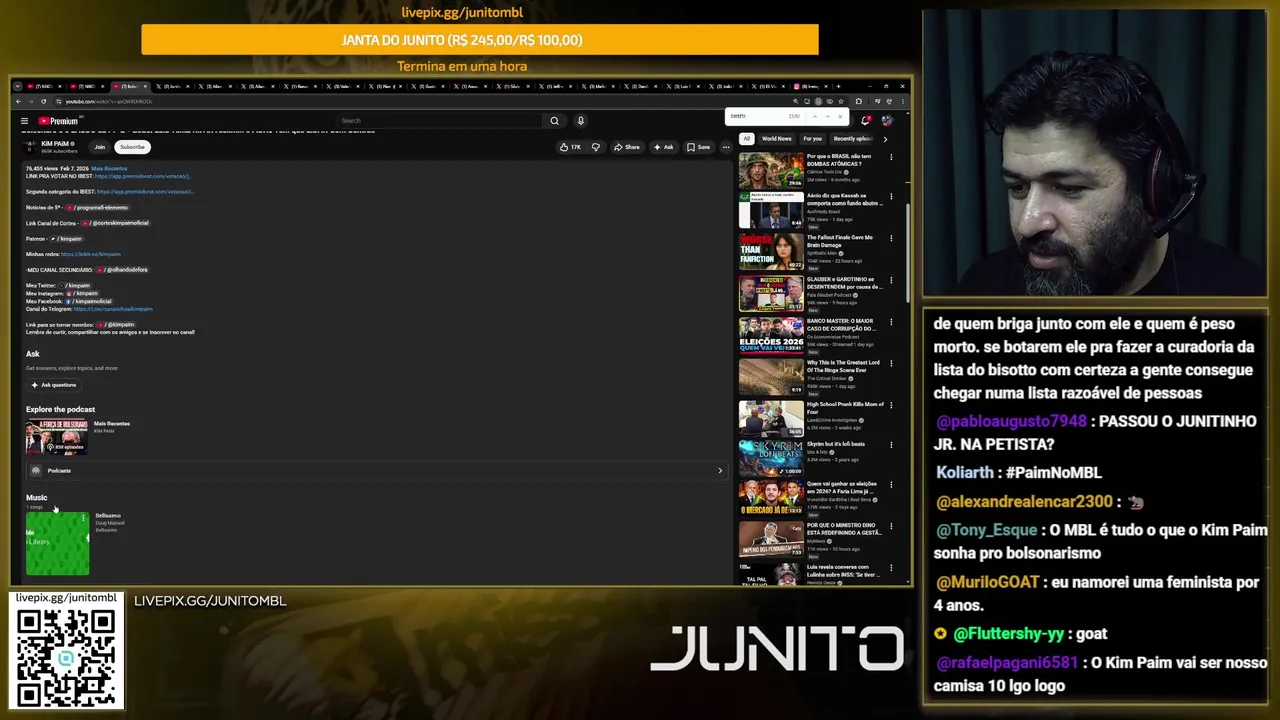Open The Fallout Finale video thumbnail
Image resolution: width=1280 pixels, height=720 pixels.
[x=771, y=251]
